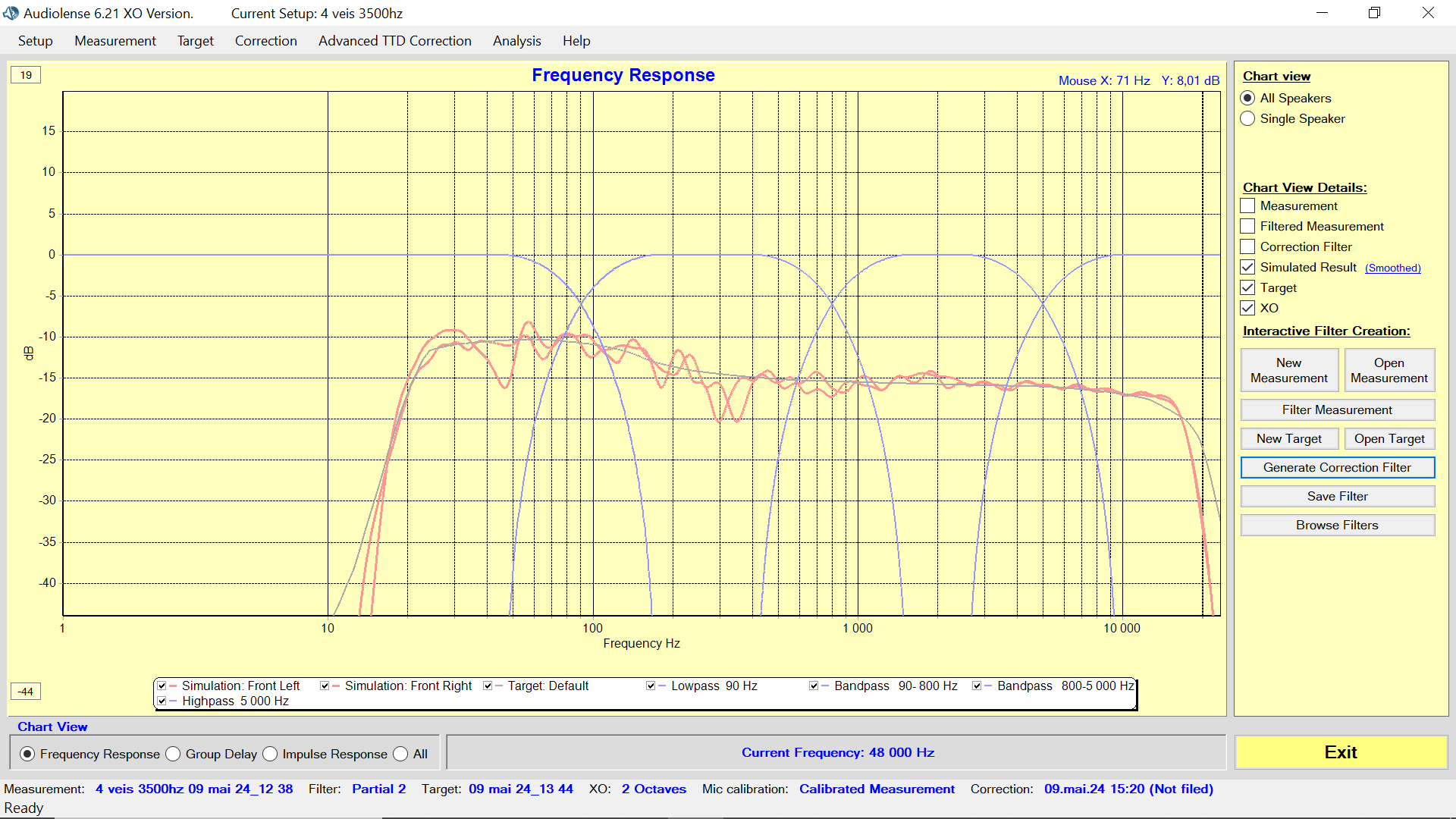Image resolution: width=1456 pixels, height=819 pixels.
Task: Toggle Lowpass 90 Hz legend checkbox
Action: tap(651, 686)
